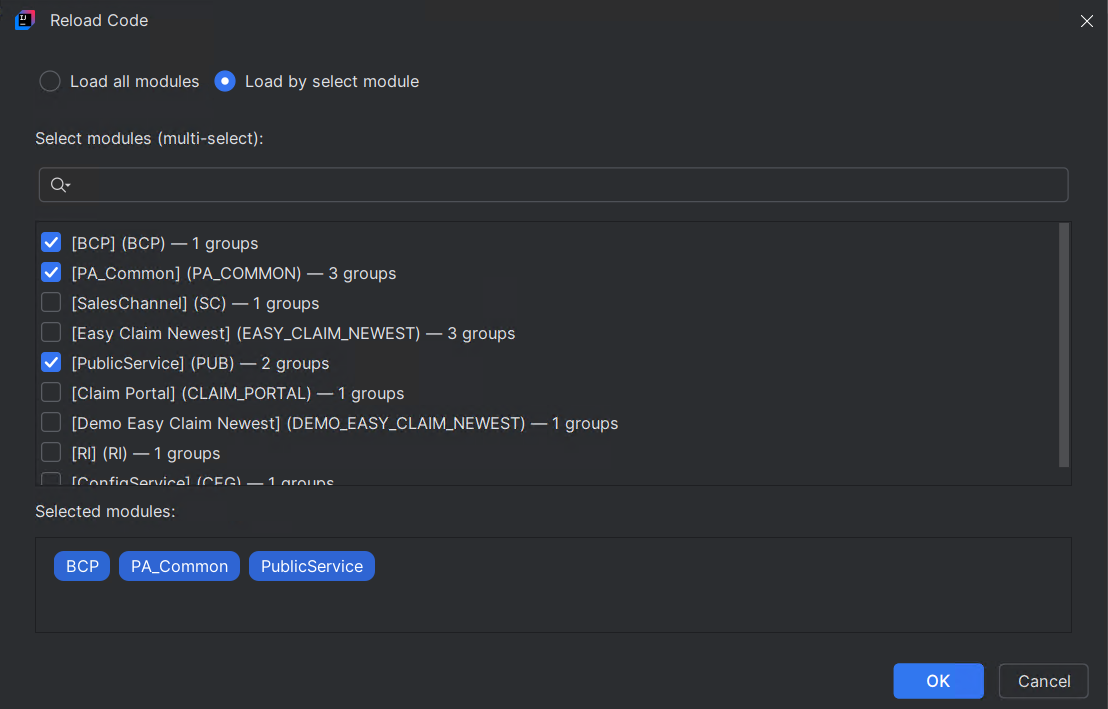Click text "[Easy Claim Newest] (EASY_CLAIM_NEWEST) — 3 groups"
The height and width of the screenshot is (709, 1108).
pyautogui.click(x=293, y=334)
